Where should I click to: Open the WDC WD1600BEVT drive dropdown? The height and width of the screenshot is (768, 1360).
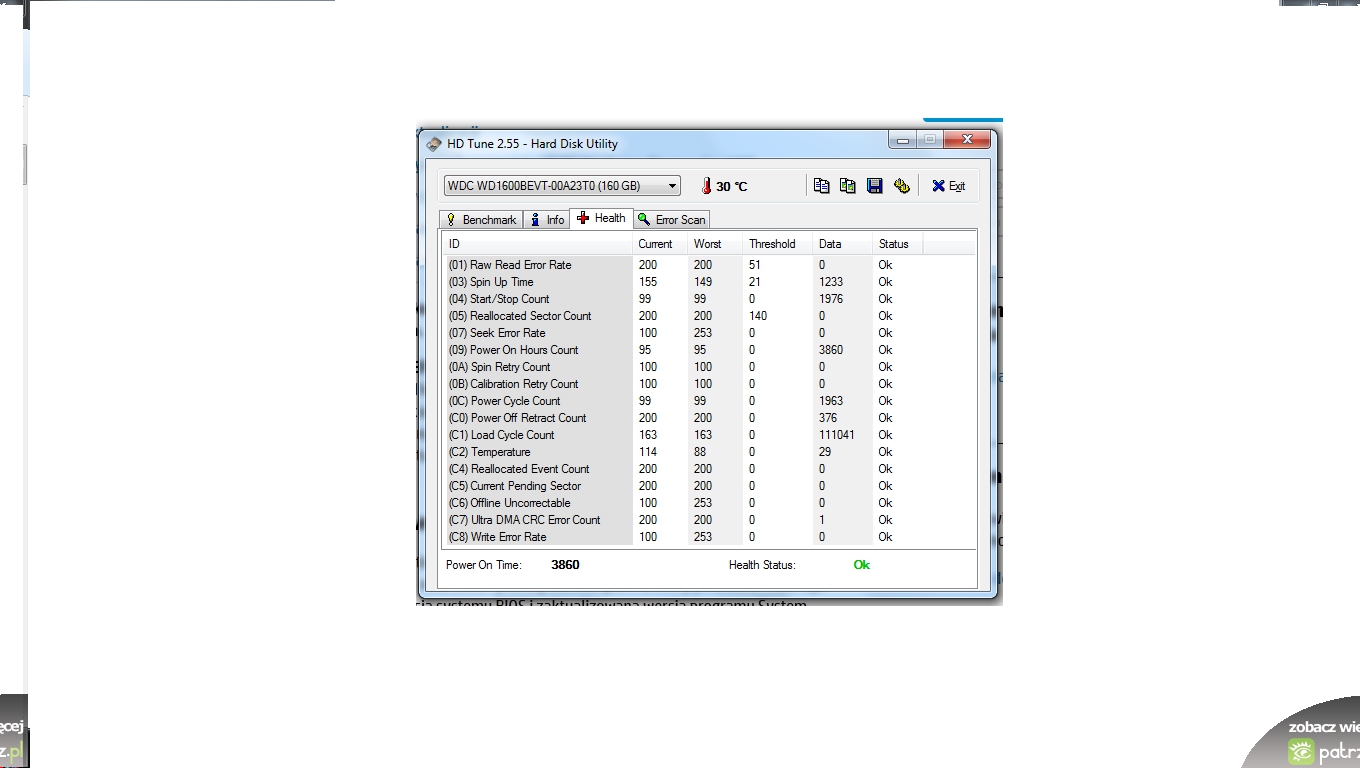[x=672, y=186]
